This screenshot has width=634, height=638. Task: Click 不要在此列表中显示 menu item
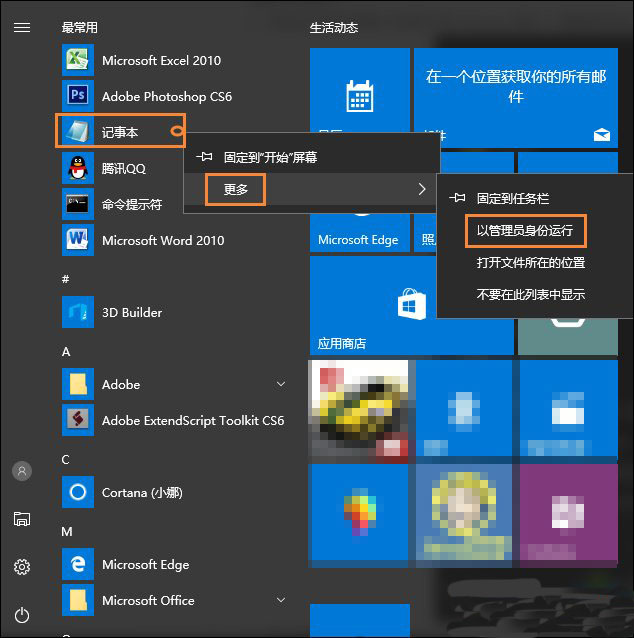pos(530,295)
